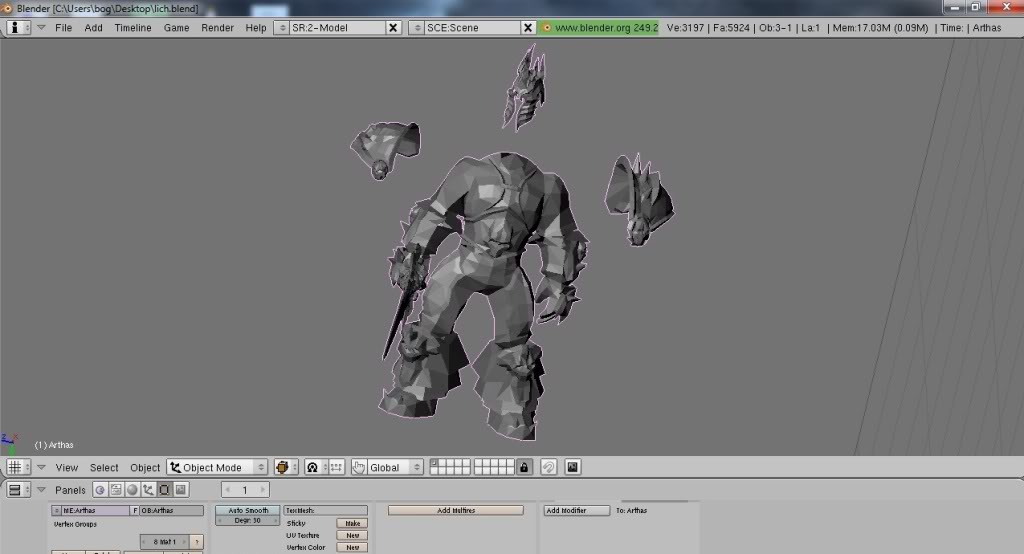The height and width of the screenshot is (554, 1024).
Task: Increase the current frame number
Action: tap(263, 489)
